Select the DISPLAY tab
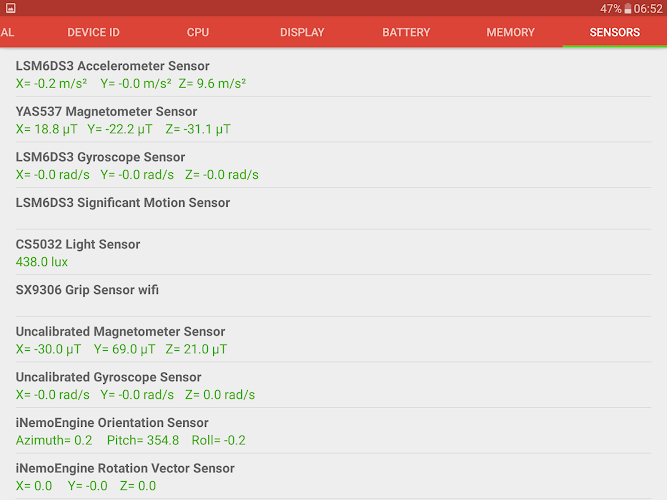Viewport: 667px width, 500px height. tap(302, 32)
